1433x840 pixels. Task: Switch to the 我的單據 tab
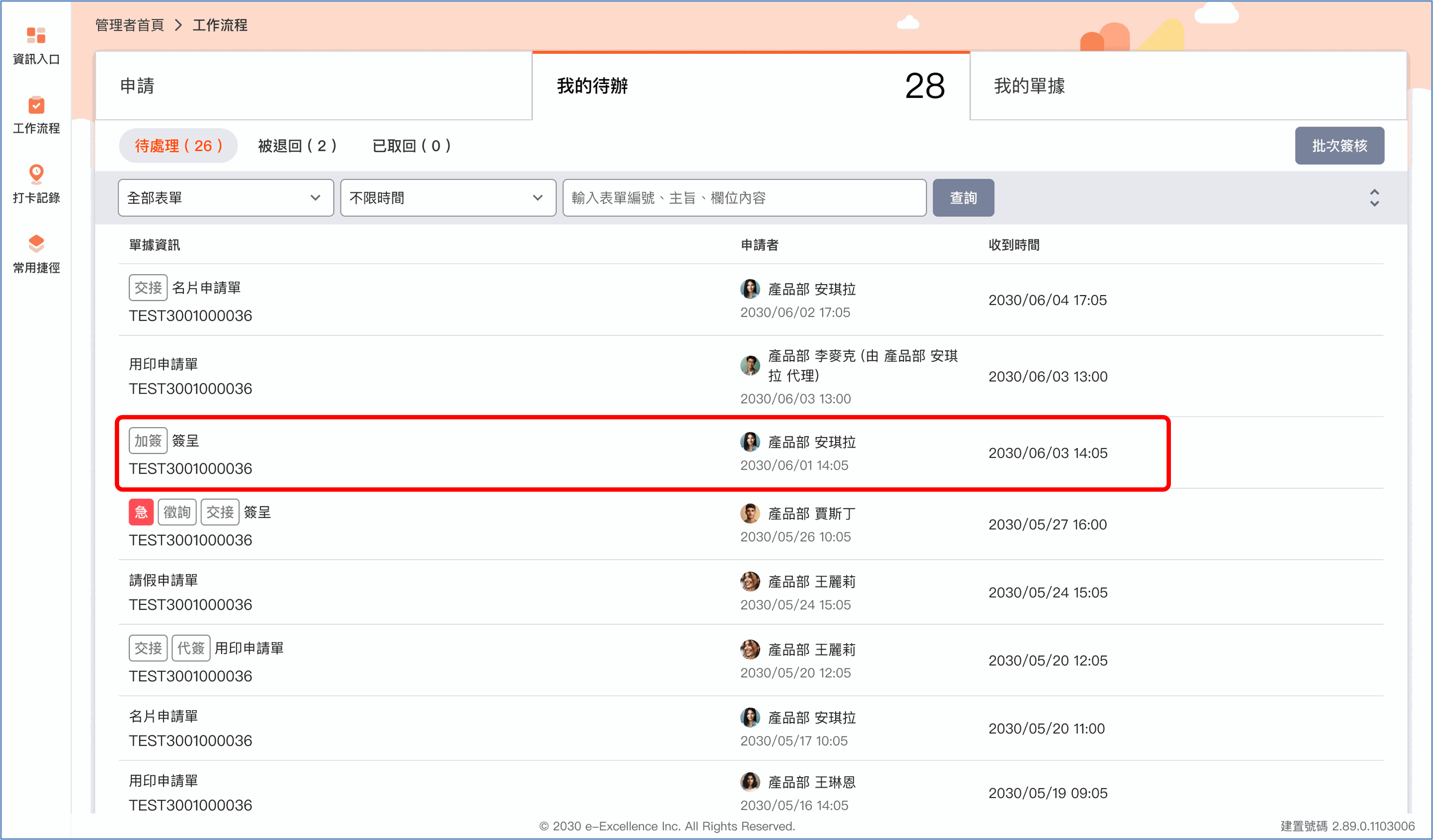click(x=1189, y=86)
